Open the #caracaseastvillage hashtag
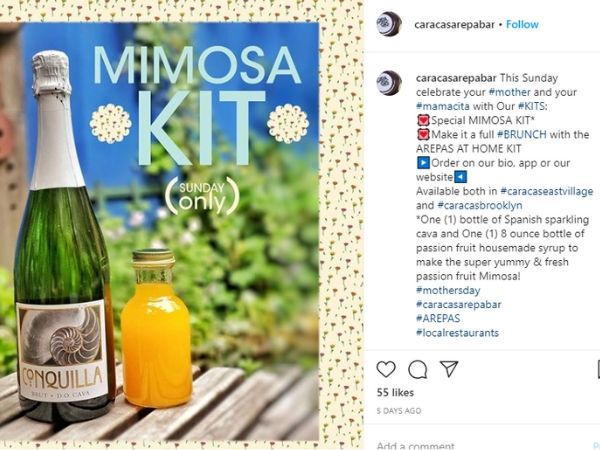This screenshot has height=450, width=600. [546, 191]
